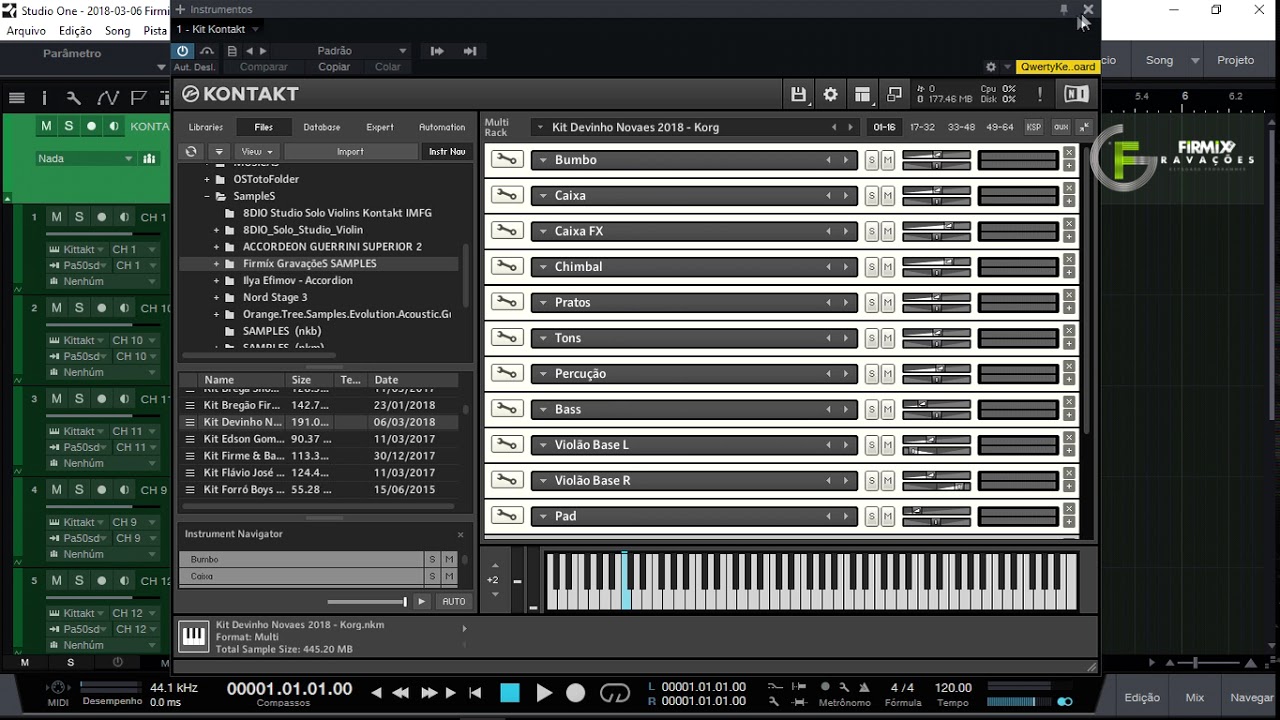Stop in the Studio One transport
This screenshot has height=720, width=1280.
pyautogui.click(x=510, y=692)
